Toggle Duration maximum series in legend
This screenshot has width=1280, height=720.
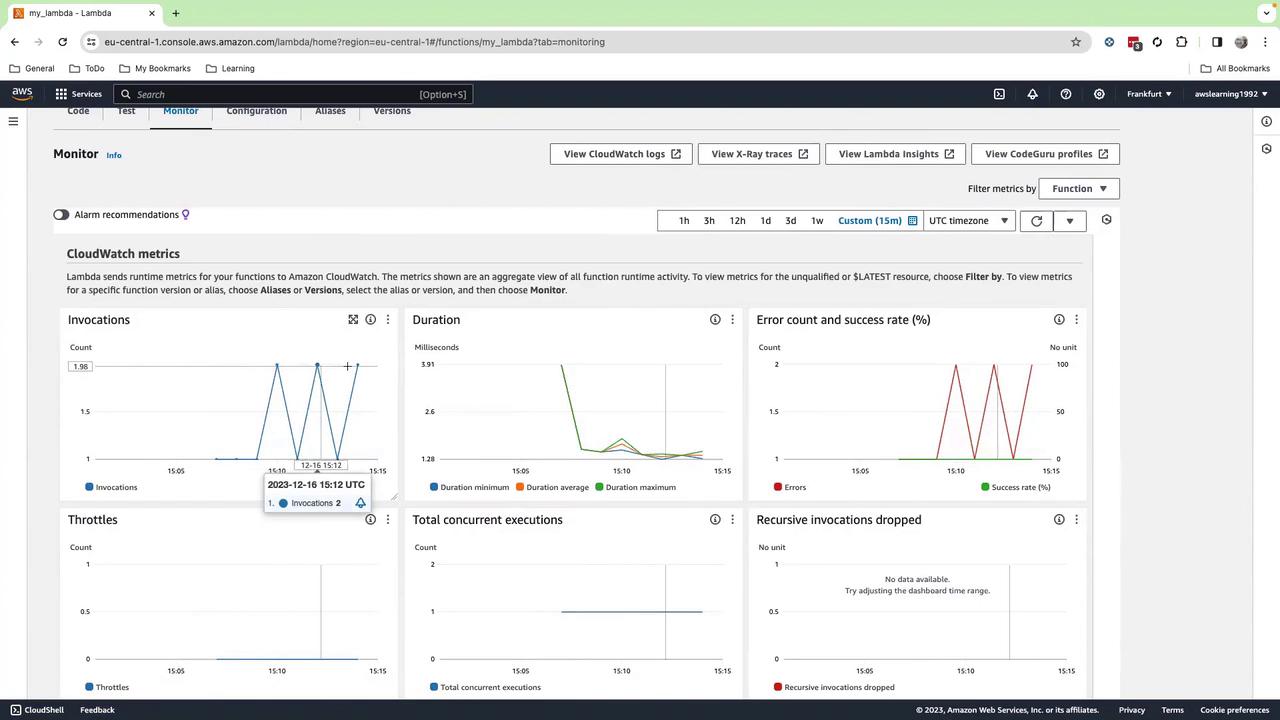[x=635, y=488]
